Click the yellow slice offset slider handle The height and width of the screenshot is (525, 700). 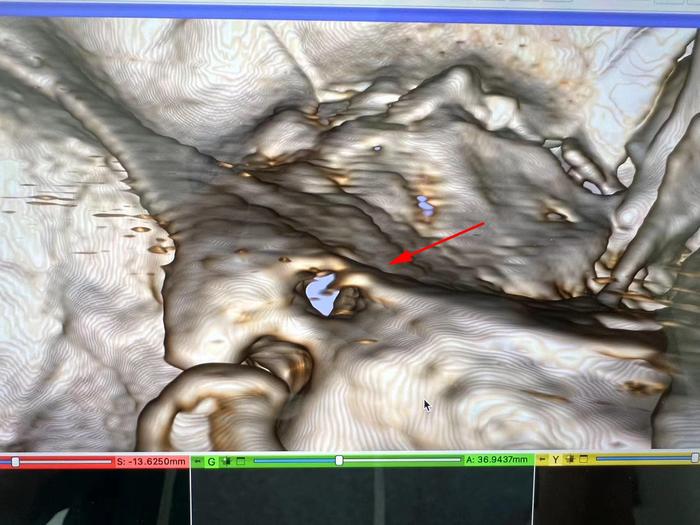pos(692,459)
